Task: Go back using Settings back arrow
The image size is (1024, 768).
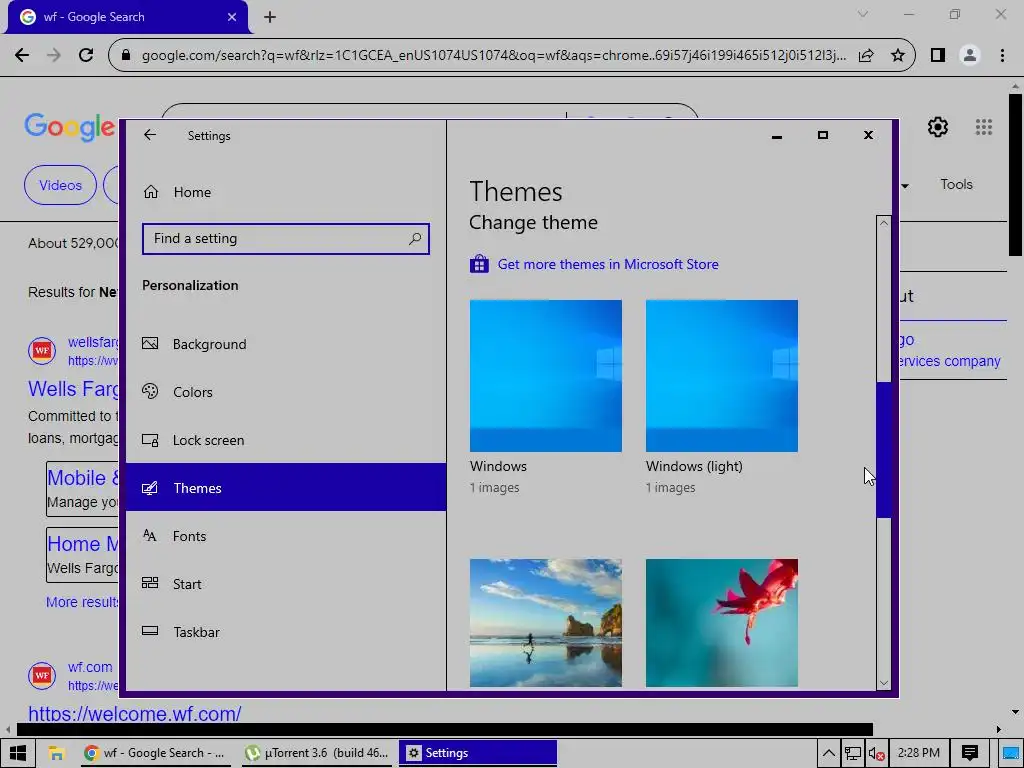Action: tap(150, 135)
